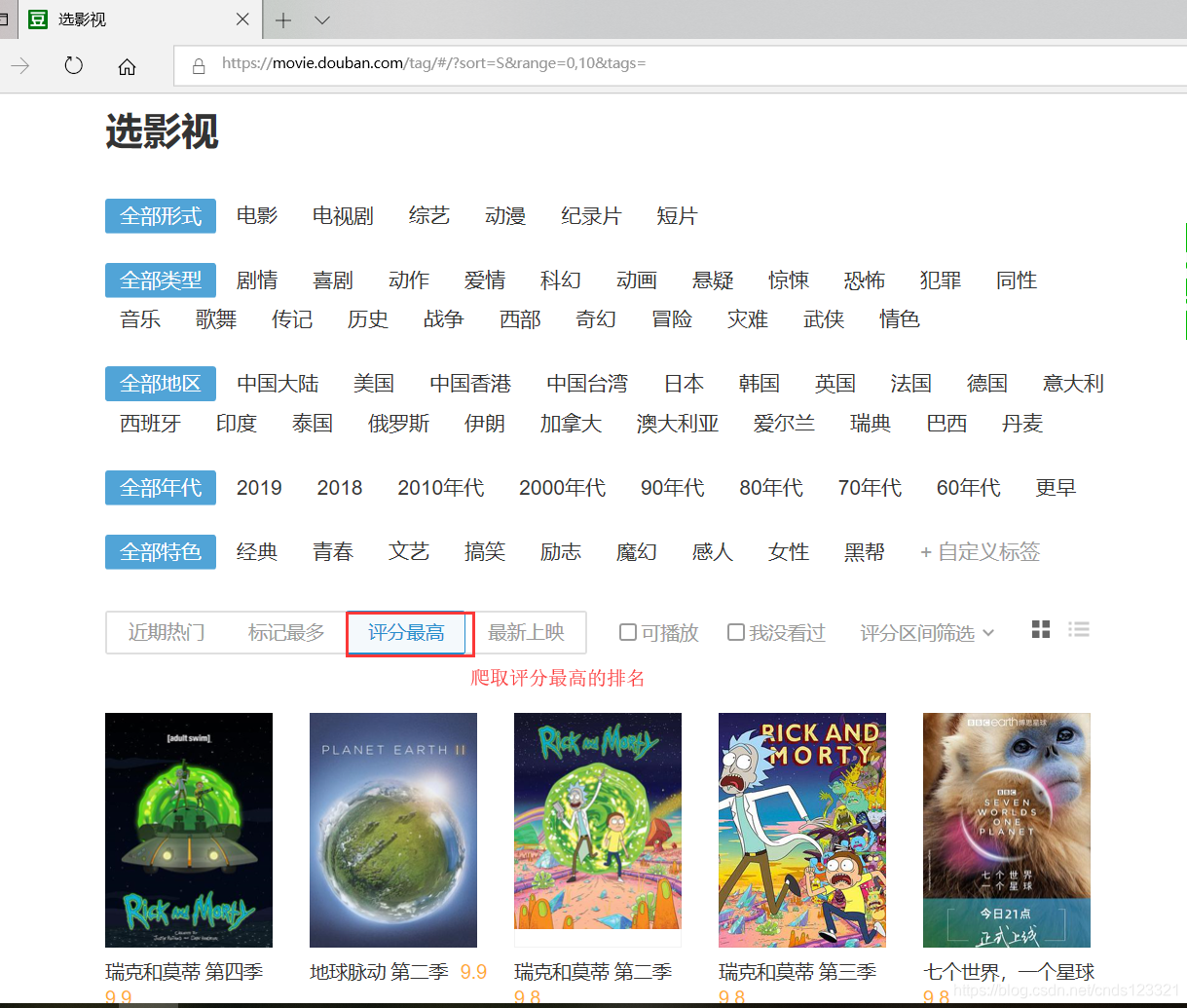Select the 全部类型 filter tag
Viewport: 1187px width, 1008px height.
(161, 280)
